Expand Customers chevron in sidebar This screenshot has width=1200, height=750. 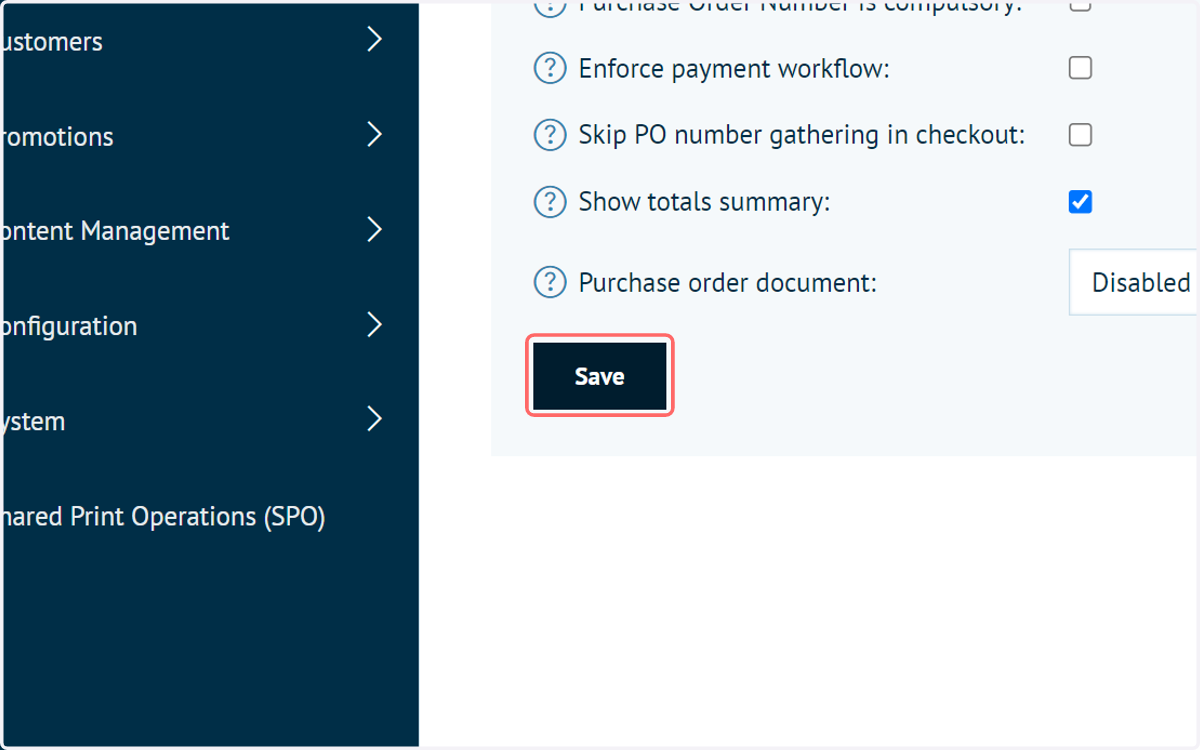click(375, 40)
